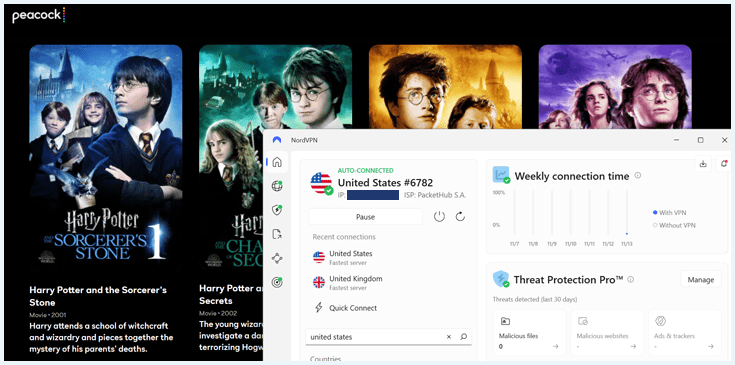
Task: Click the With VPN legend item
Action: pos(669,213)
